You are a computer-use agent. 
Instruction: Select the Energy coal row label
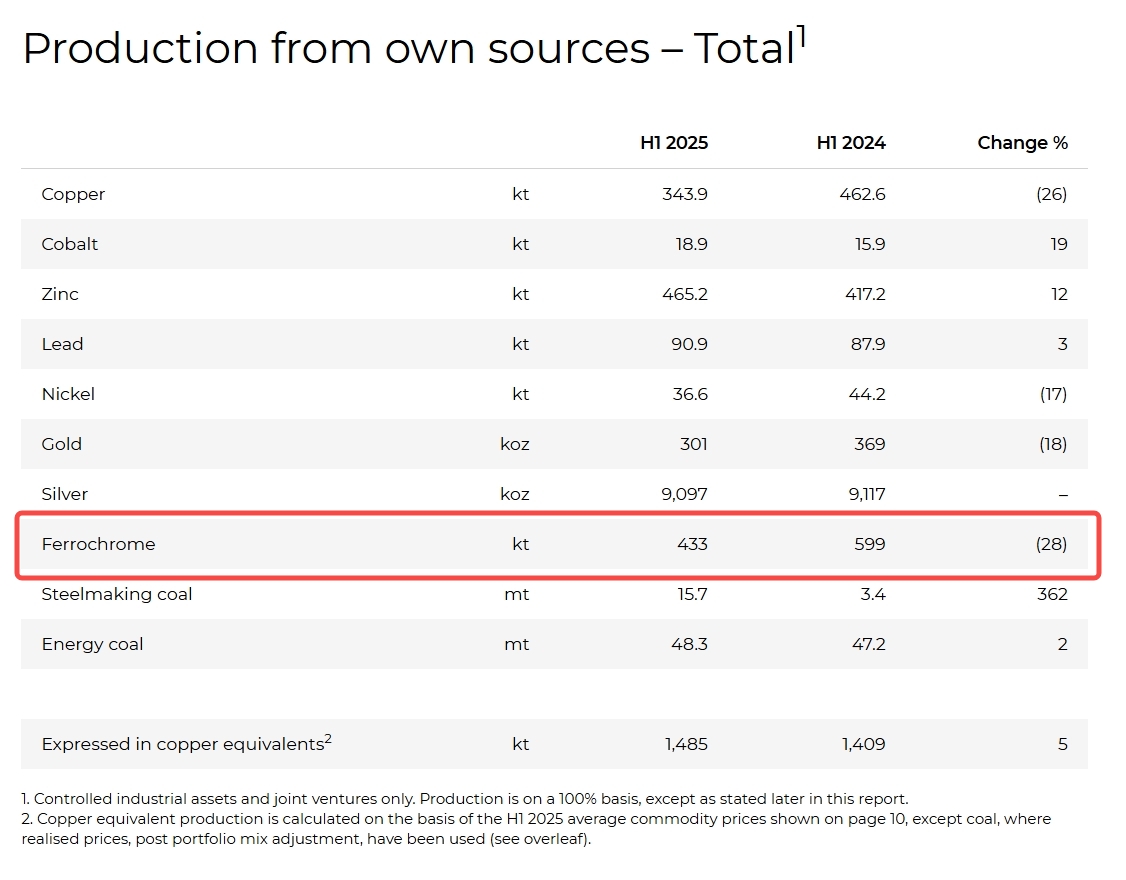pos(92,644)
